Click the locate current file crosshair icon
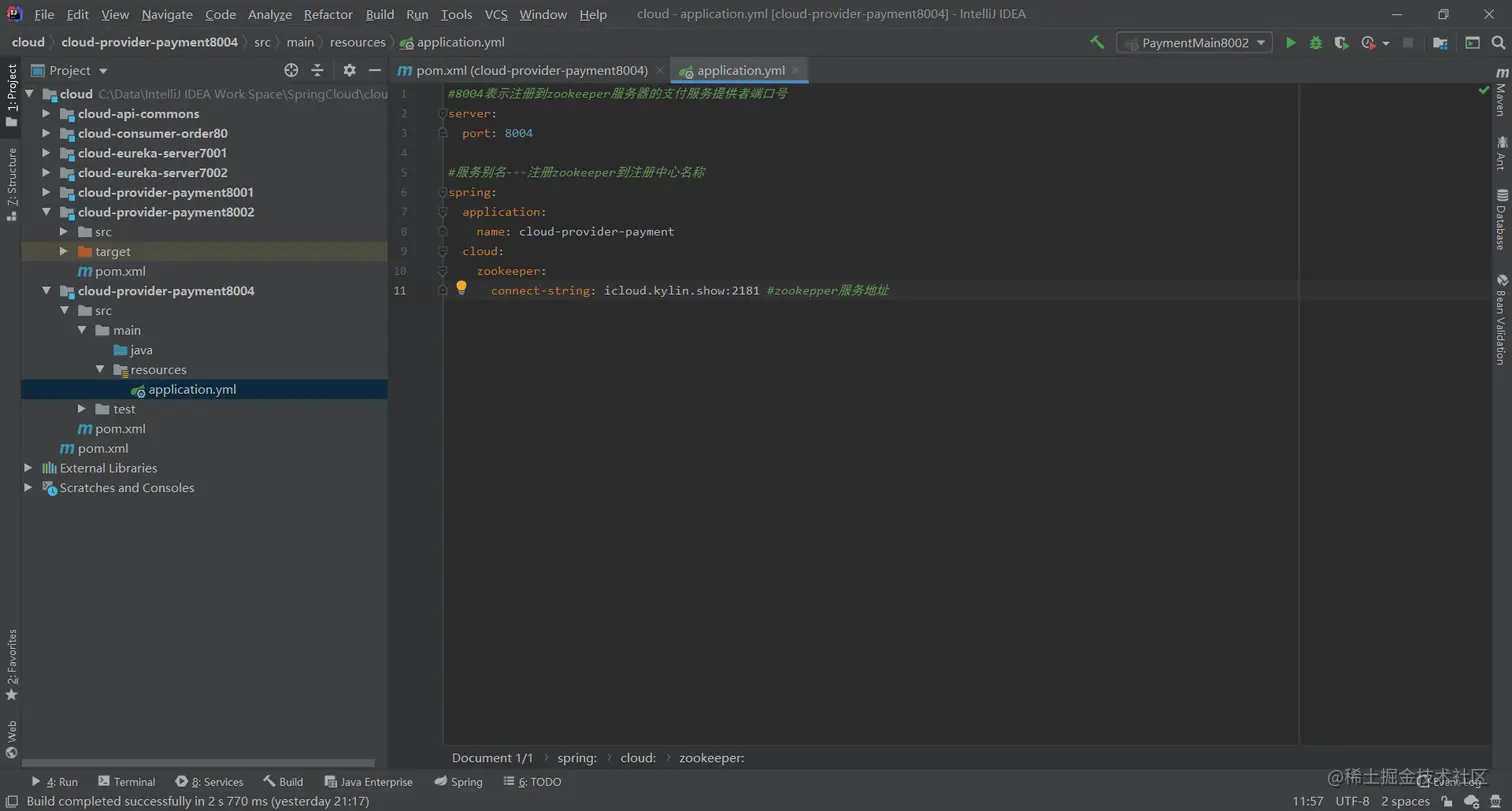Screen dimensions: 1512x811 [x=291, y=70]
